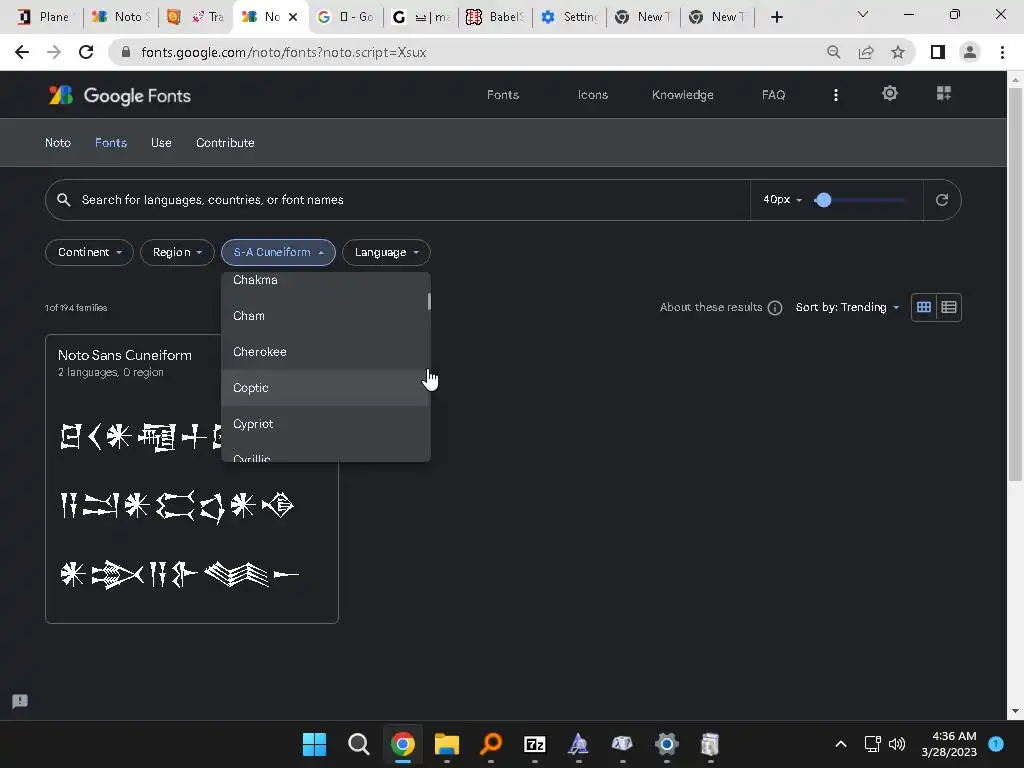The height and width of the screenshot is (768, 1024).
Task: Send feedback via the bottom-left feedback icon
Action: point(20,701)
